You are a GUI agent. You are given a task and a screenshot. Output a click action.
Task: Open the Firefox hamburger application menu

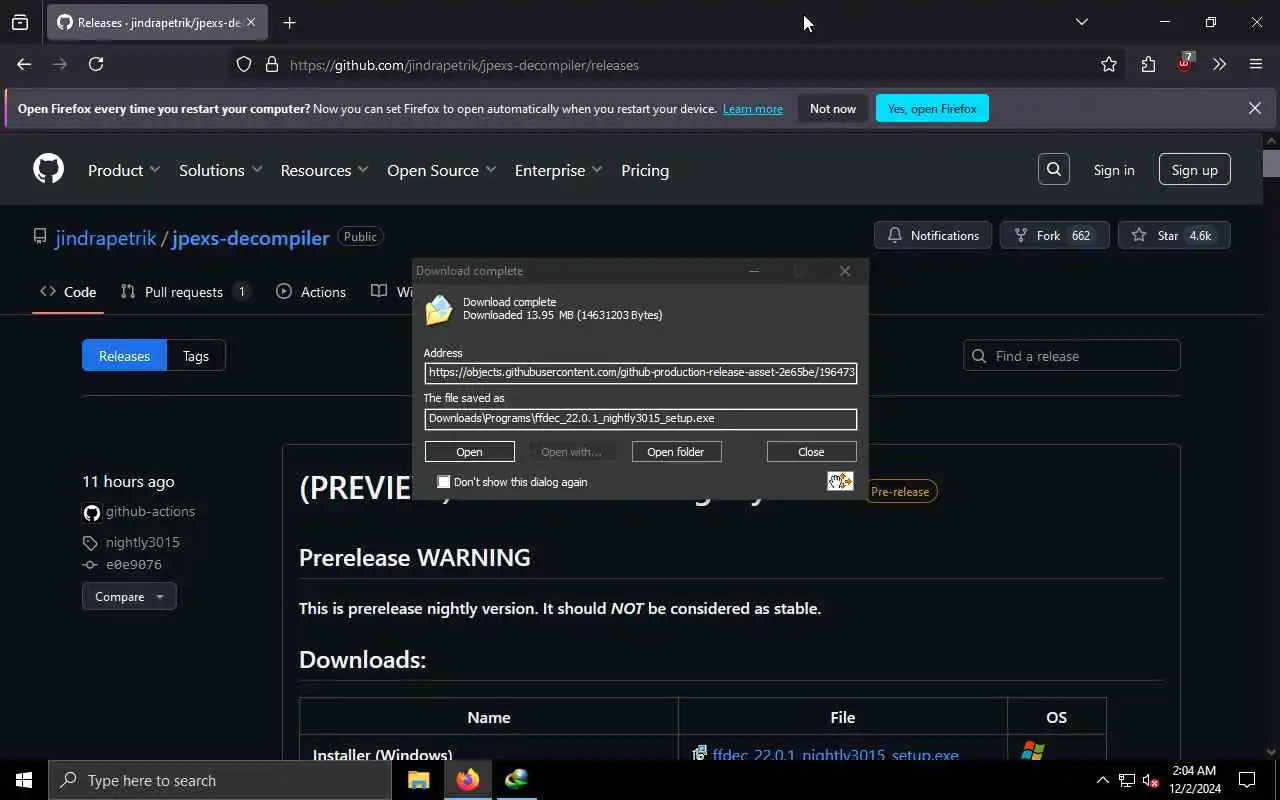click(1256, 64)
